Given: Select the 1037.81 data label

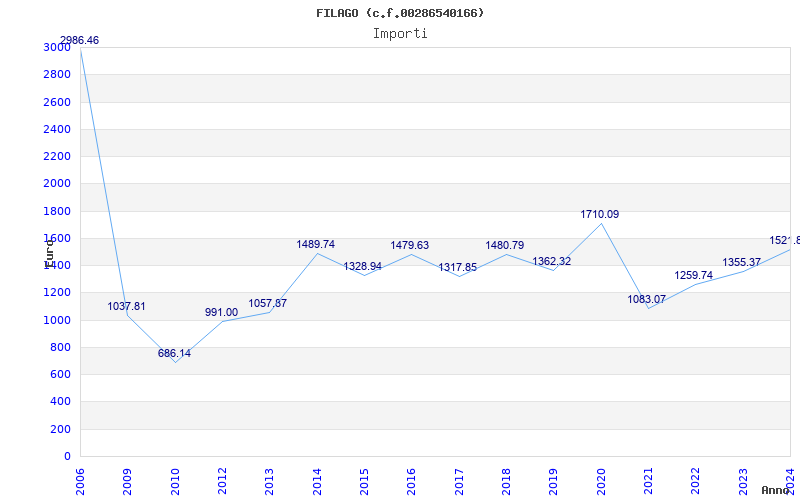Looking at the screenshot, I should pos(127,307).
